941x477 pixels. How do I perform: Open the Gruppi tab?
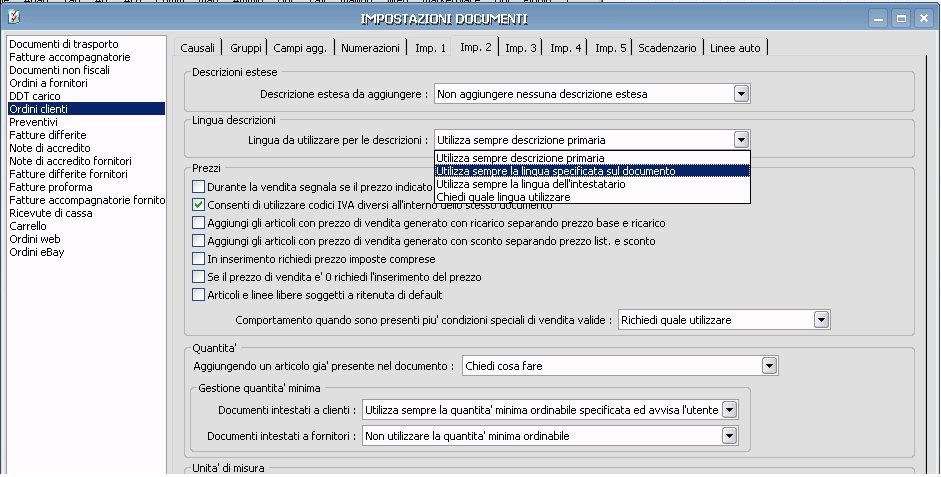(246, 47)
